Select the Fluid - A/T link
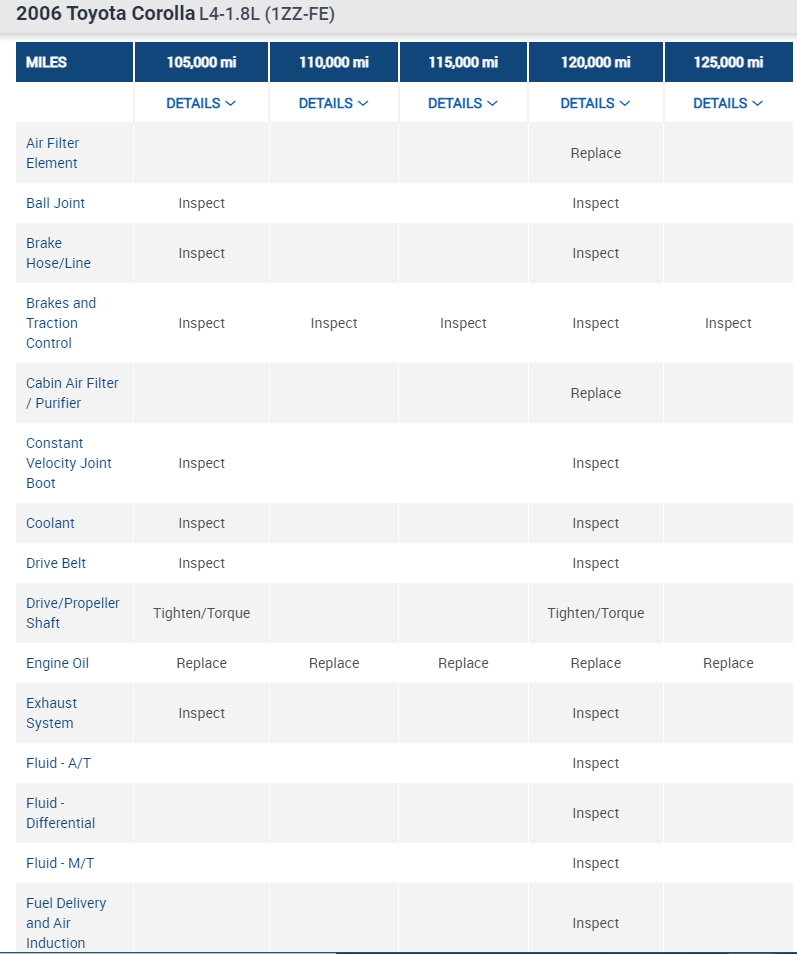 click(x=58, y=763)
